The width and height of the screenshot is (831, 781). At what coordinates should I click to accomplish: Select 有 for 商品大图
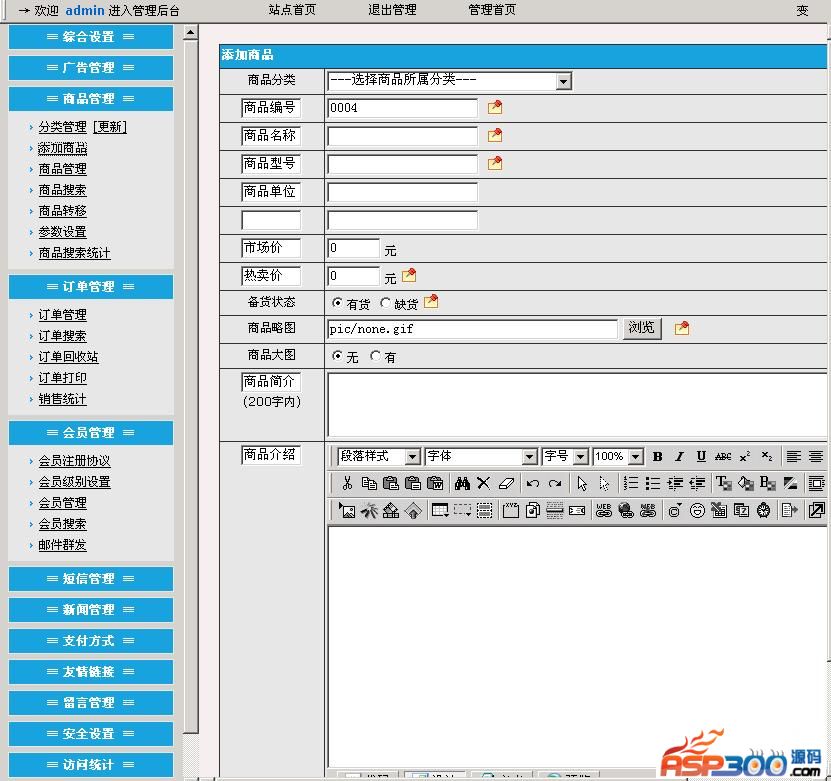click(x=375, y=356)
